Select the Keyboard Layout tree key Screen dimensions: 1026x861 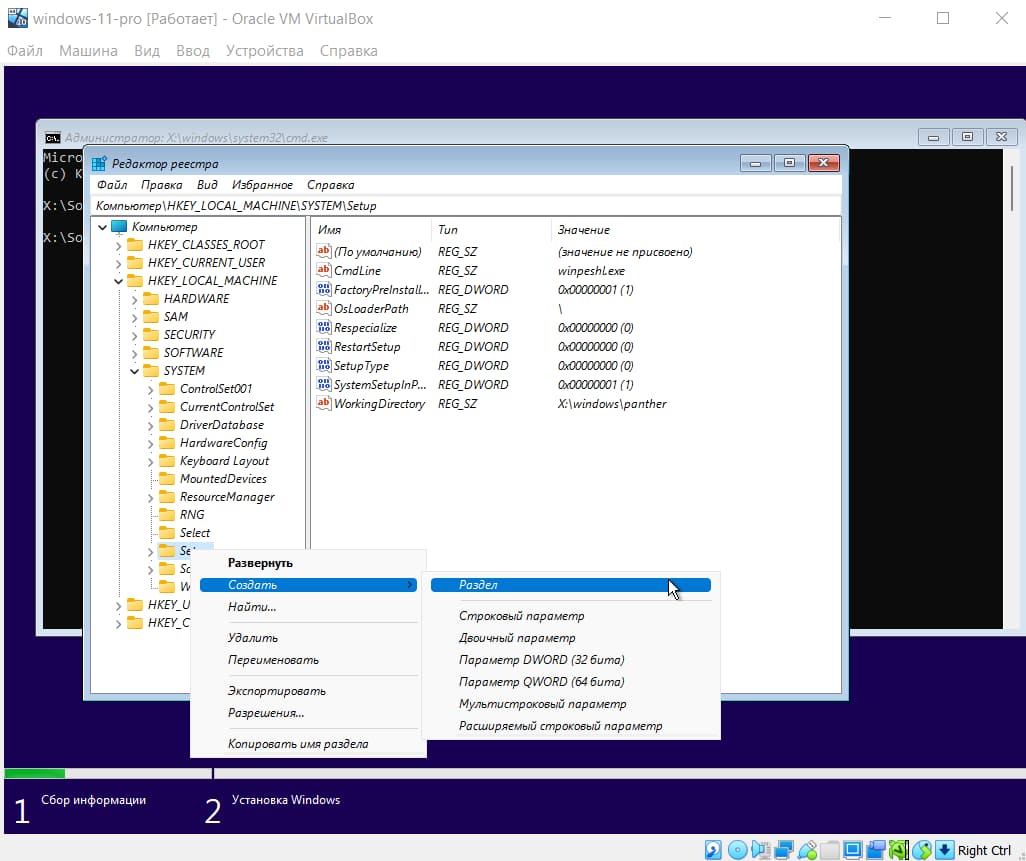coord(224,461)
